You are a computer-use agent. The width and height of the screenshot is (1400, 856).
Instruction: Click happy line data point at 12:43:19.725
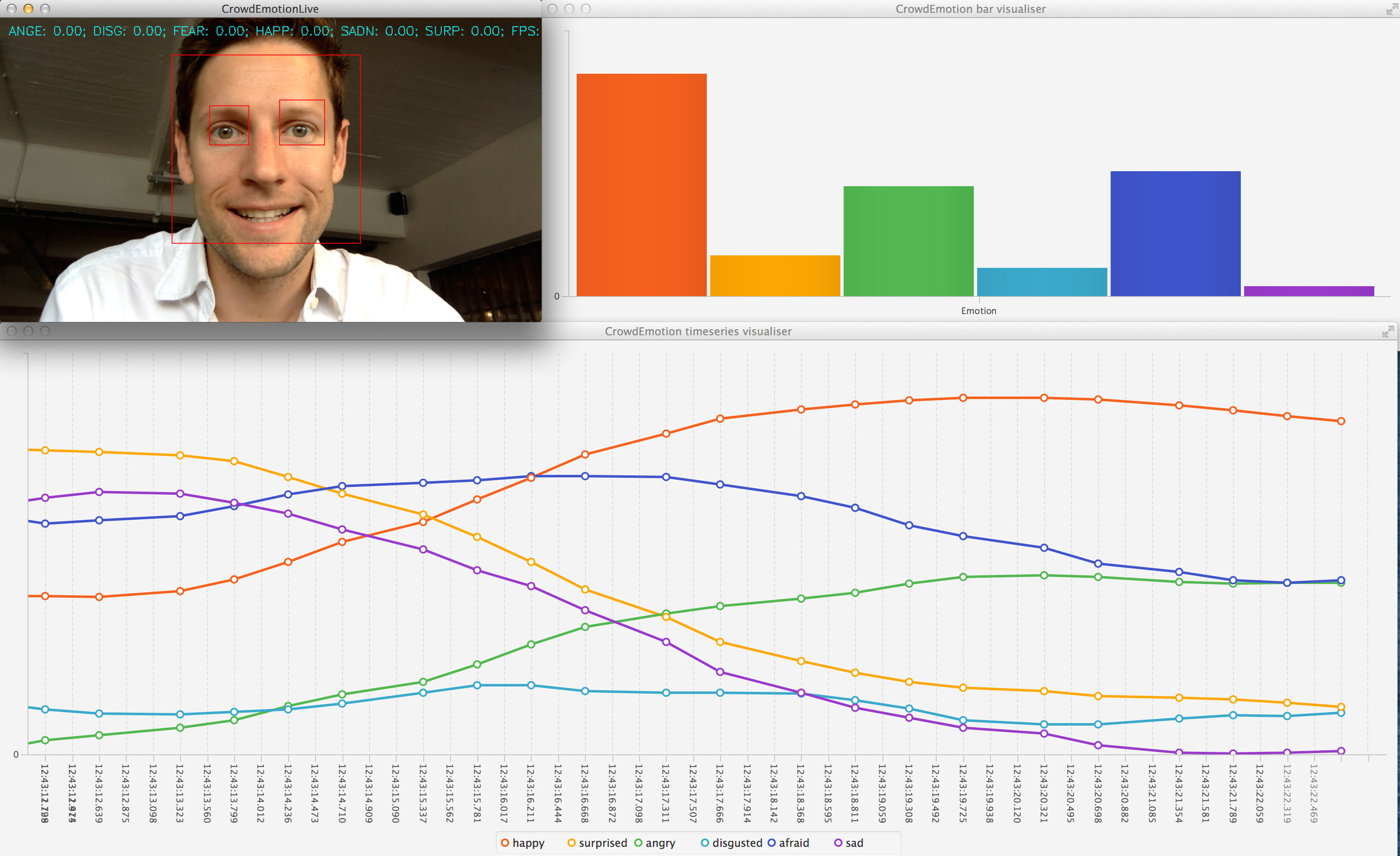[963, 397]
